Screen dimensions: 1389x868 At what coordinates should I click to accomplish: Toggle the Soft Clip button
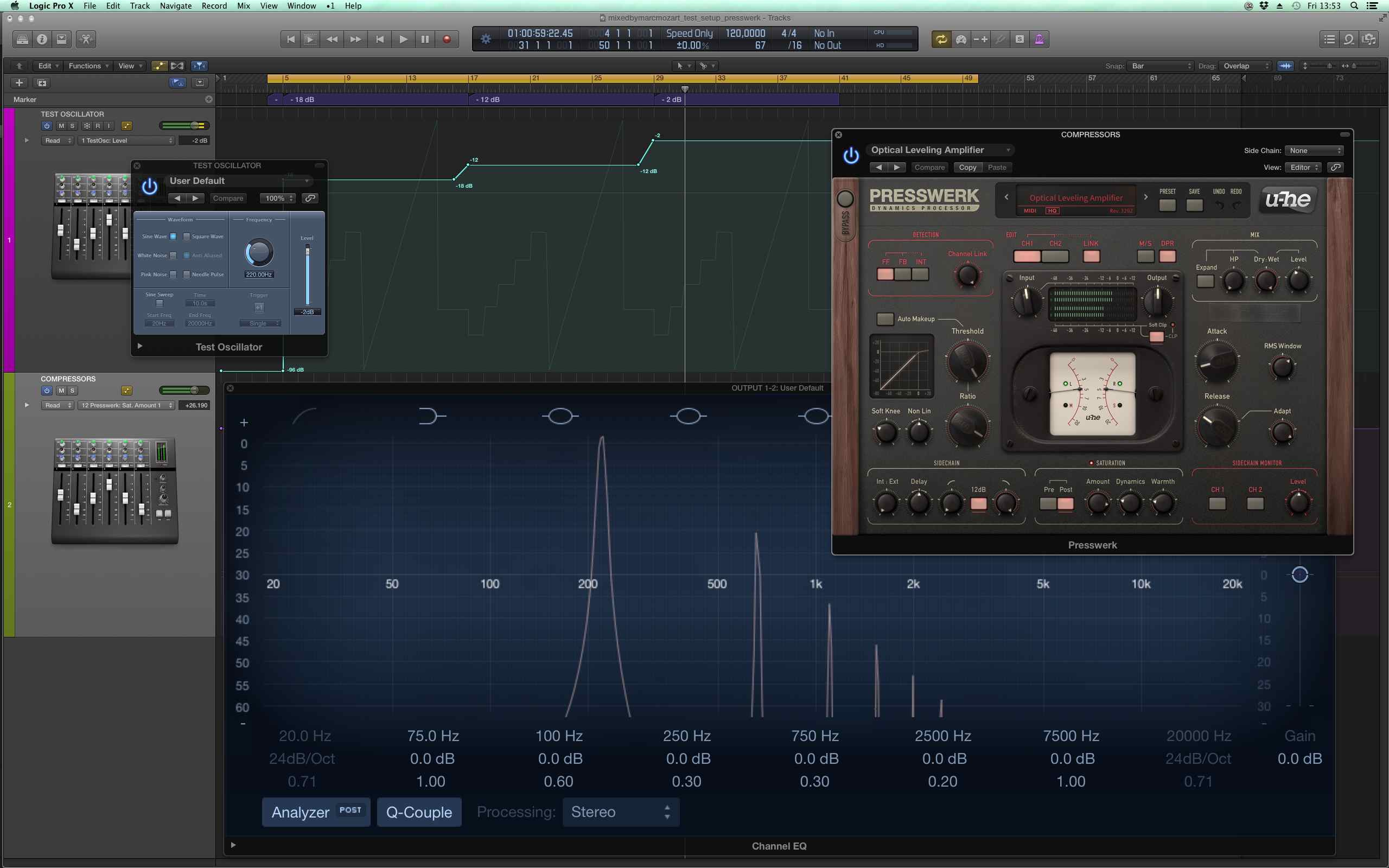(1157, 336)
